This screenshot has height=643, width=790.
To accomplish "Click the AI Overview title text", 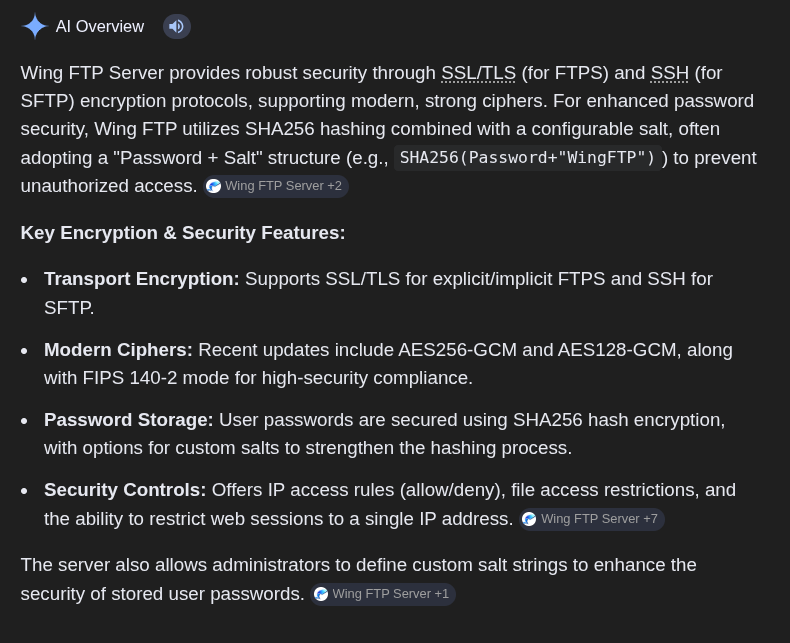I will pyautogui.click(x=100, y=26).
